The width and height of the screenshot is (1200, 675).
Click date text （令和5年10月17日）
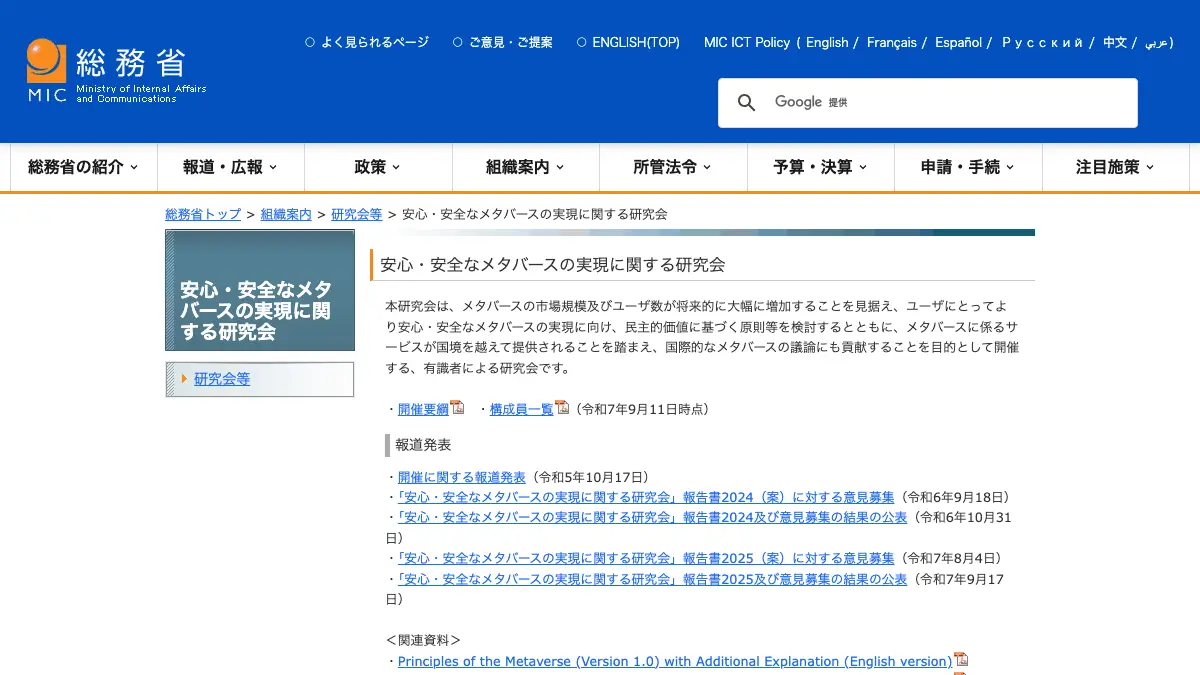(590, 477)
